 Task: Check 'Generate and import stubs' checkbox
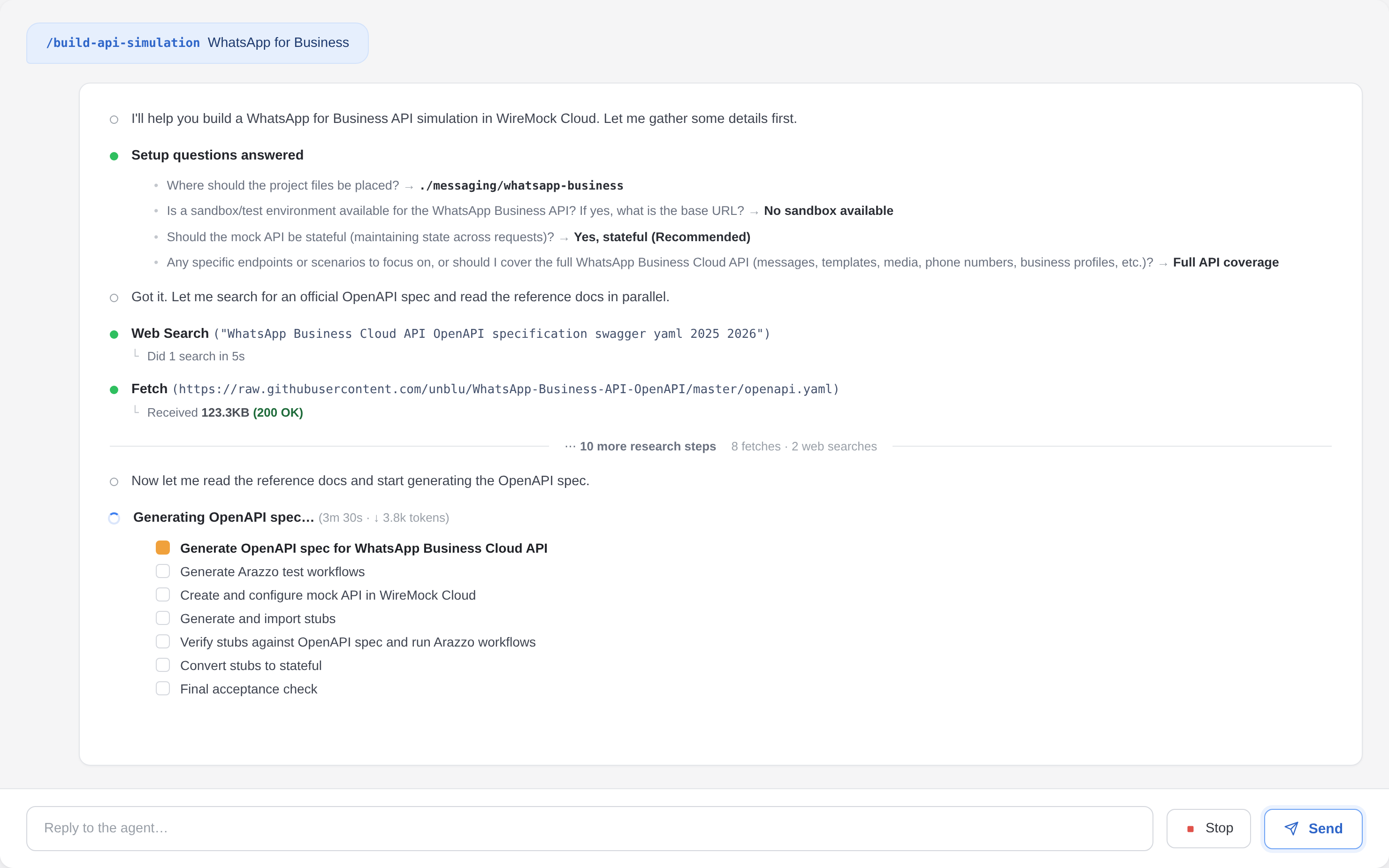[163, 618]
